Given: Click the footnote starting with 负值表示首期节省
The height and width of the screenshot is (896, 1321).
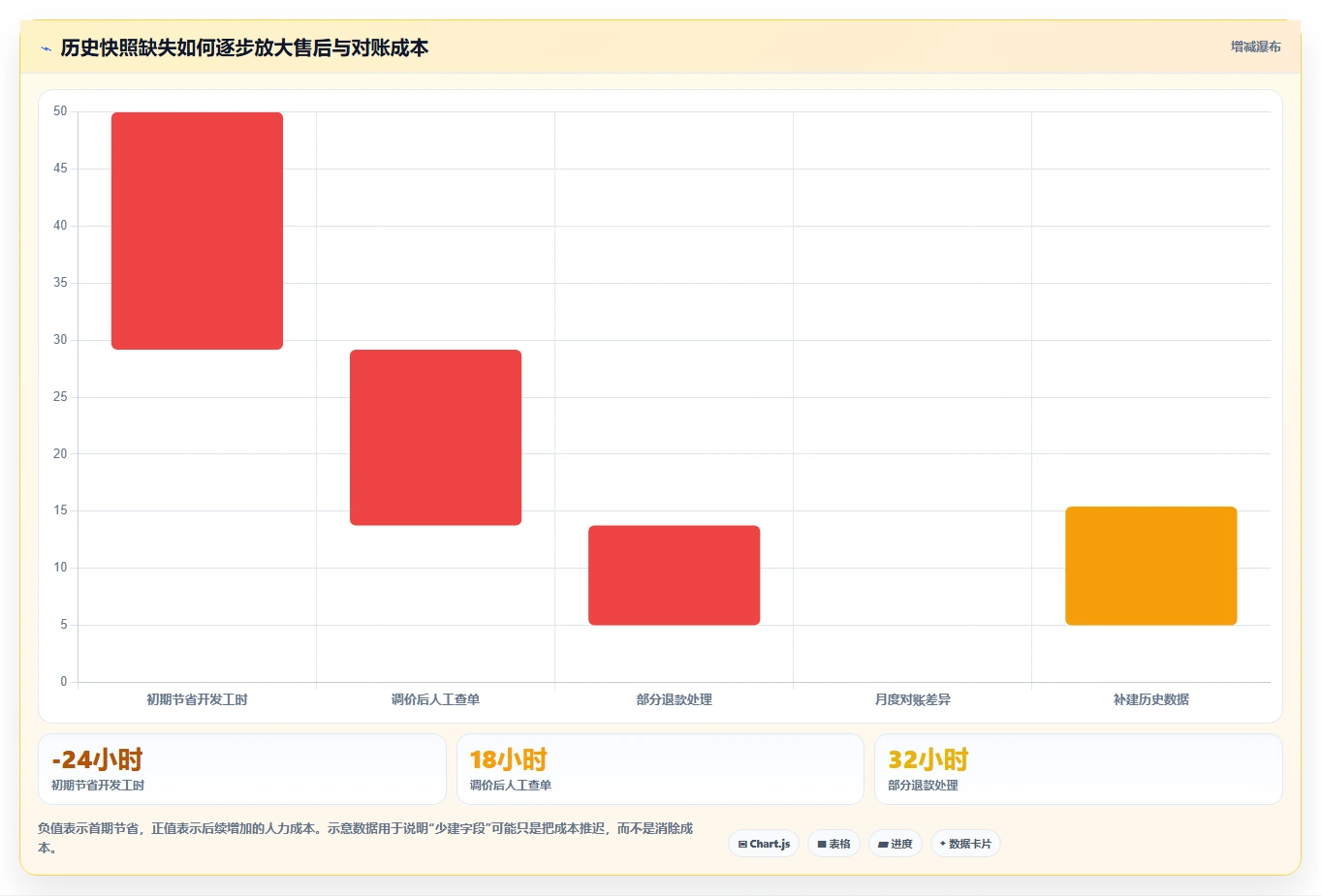Looking at the screenshot, I should coord(365,838).
